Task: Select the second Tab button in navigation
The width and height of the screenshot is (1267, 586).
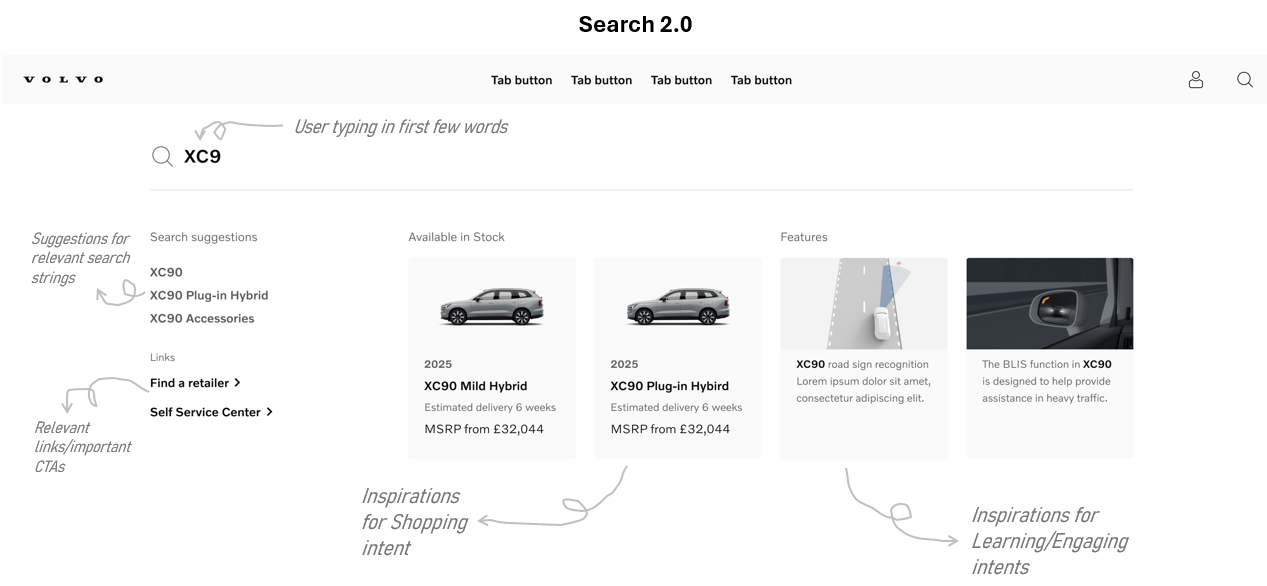Action: 601,80
